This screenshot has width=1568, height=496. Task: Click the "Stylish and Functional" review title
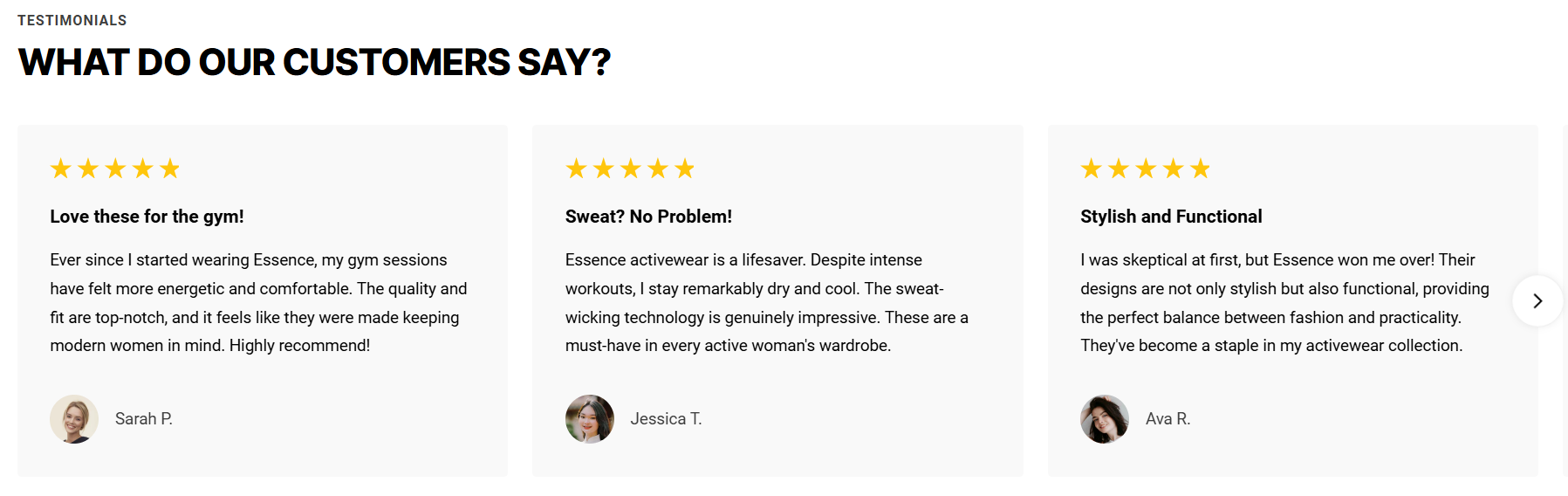coord(1171,217)
